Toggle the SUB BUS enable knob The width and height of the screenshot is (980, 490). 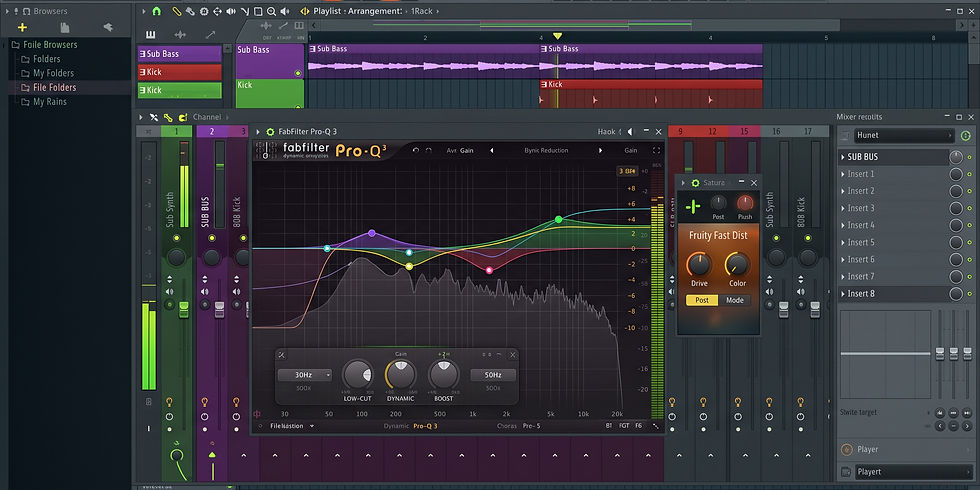956,157
